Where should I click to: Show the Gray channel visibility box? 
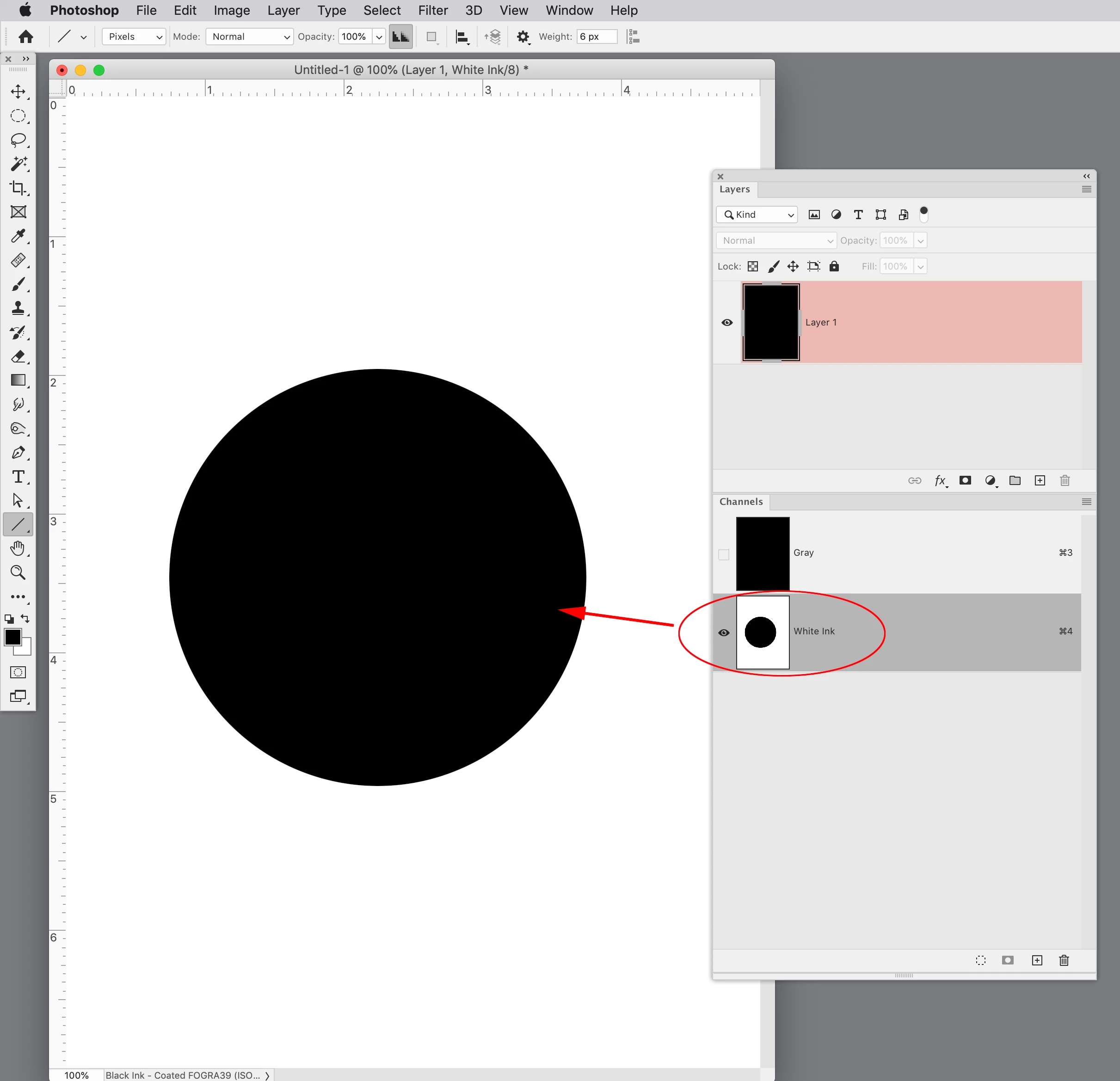[723, 555]
